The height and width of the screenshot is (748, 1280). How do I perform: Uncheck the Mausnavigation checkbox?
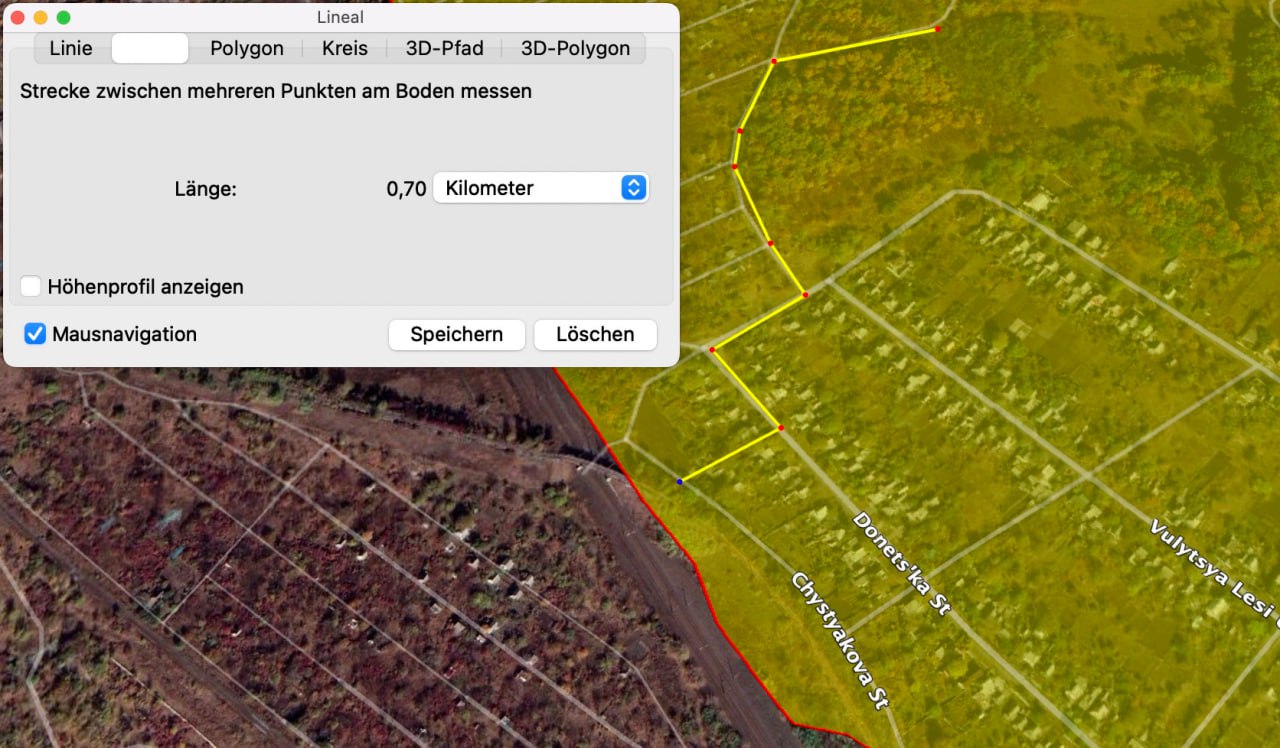(35, 334)
